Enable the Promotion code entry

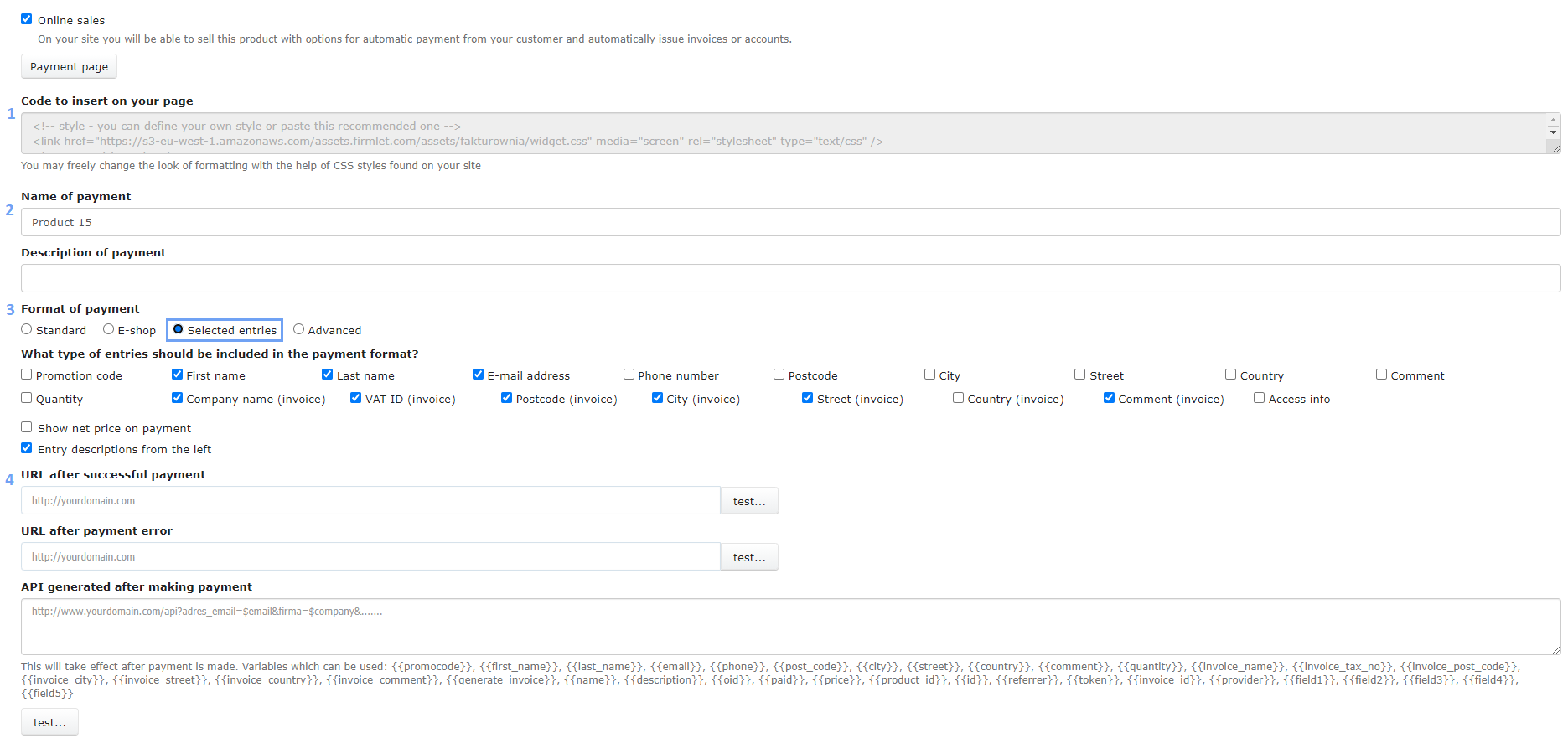[27, 375]
